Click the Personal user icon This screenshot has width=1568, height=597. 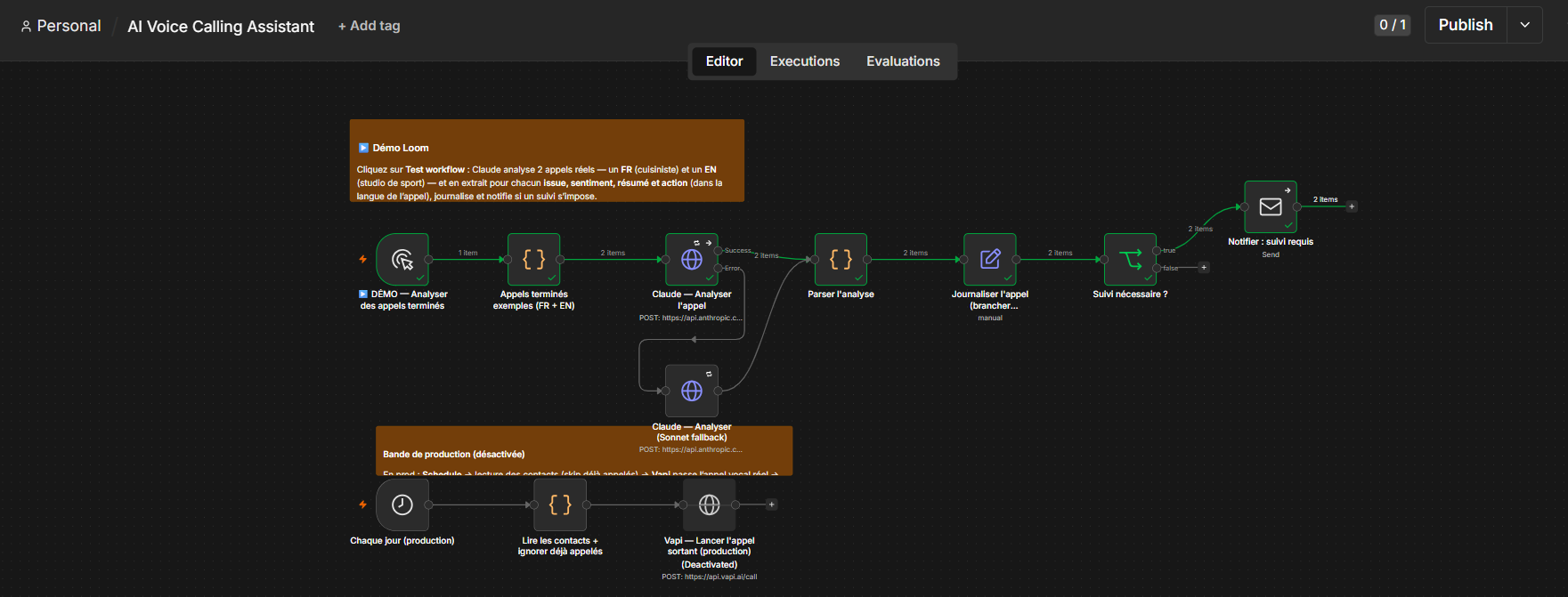click(27, 27)
